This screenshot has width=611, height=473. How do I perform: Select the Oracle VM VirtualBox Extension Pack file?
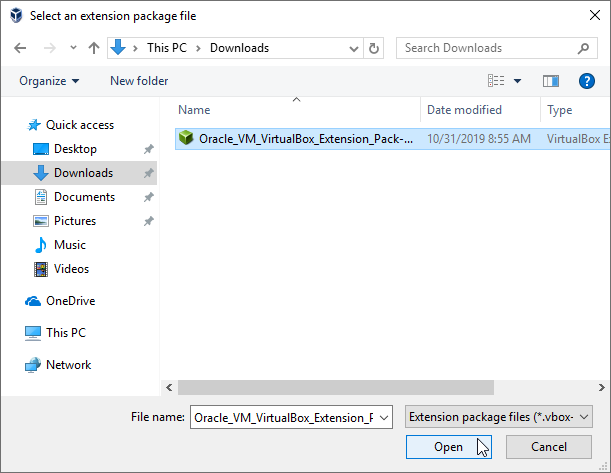coord(305,139)
